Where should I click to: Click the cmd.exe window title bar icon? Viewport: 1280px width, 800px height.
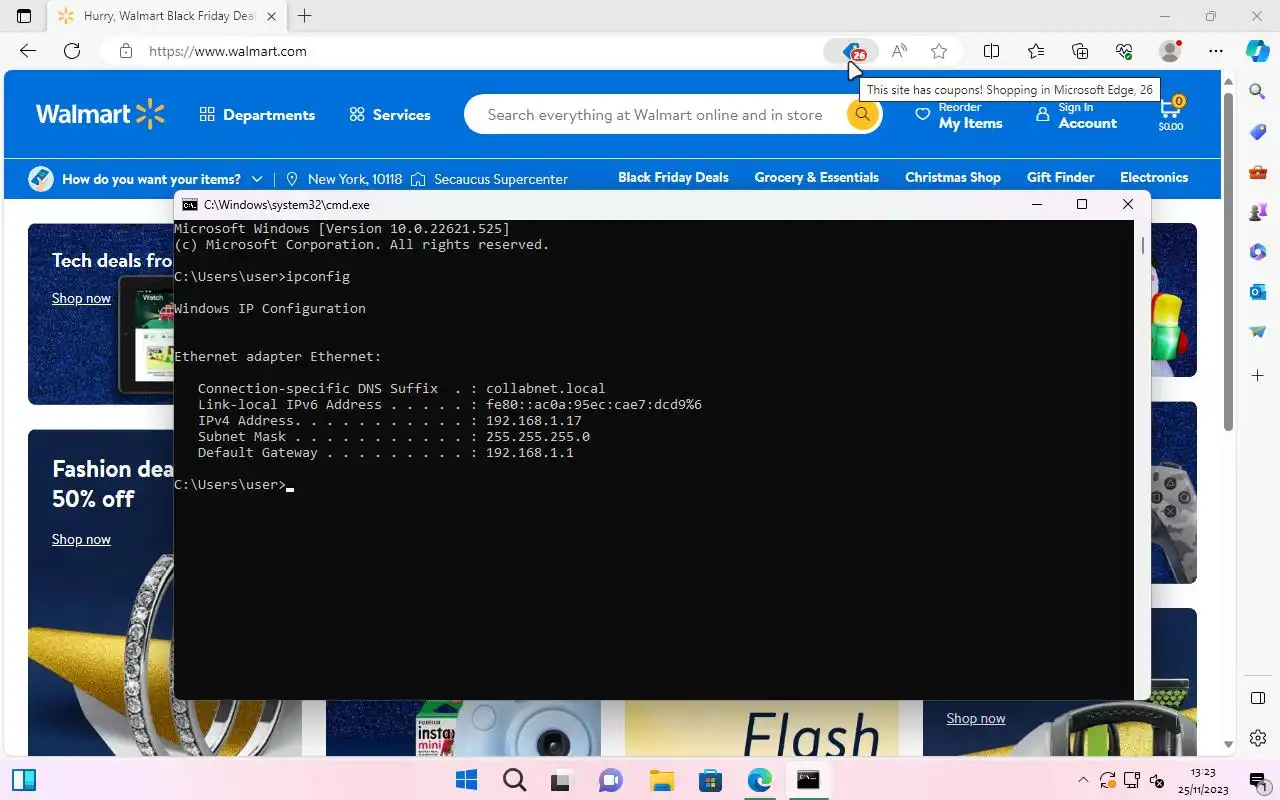[x=190, y=204]
